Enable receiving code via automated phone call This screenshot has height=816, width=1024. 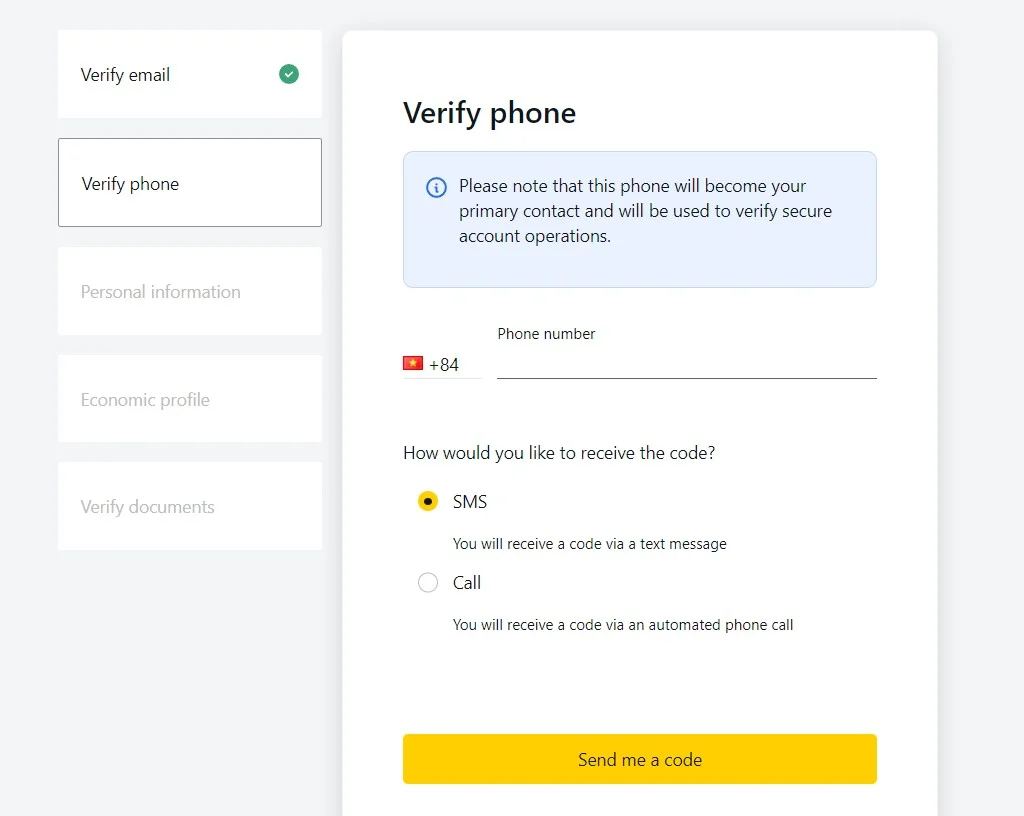[427, 582]
